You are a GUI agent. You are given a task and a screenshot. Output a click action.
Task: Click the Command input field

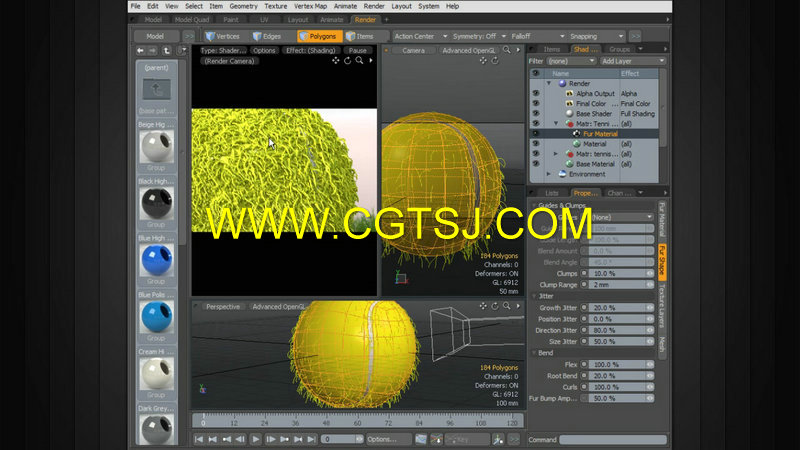coord(613,439)
